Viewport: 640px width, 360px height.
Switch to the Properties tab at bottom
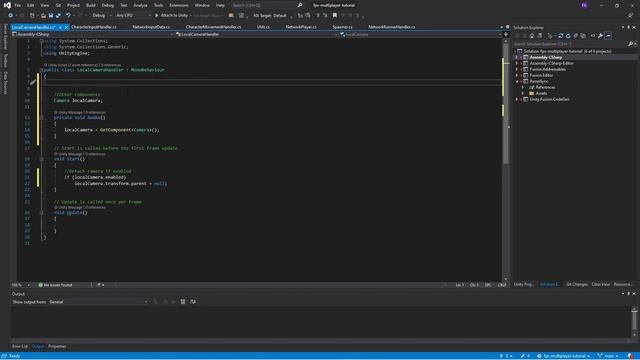[x=57, y=347]
